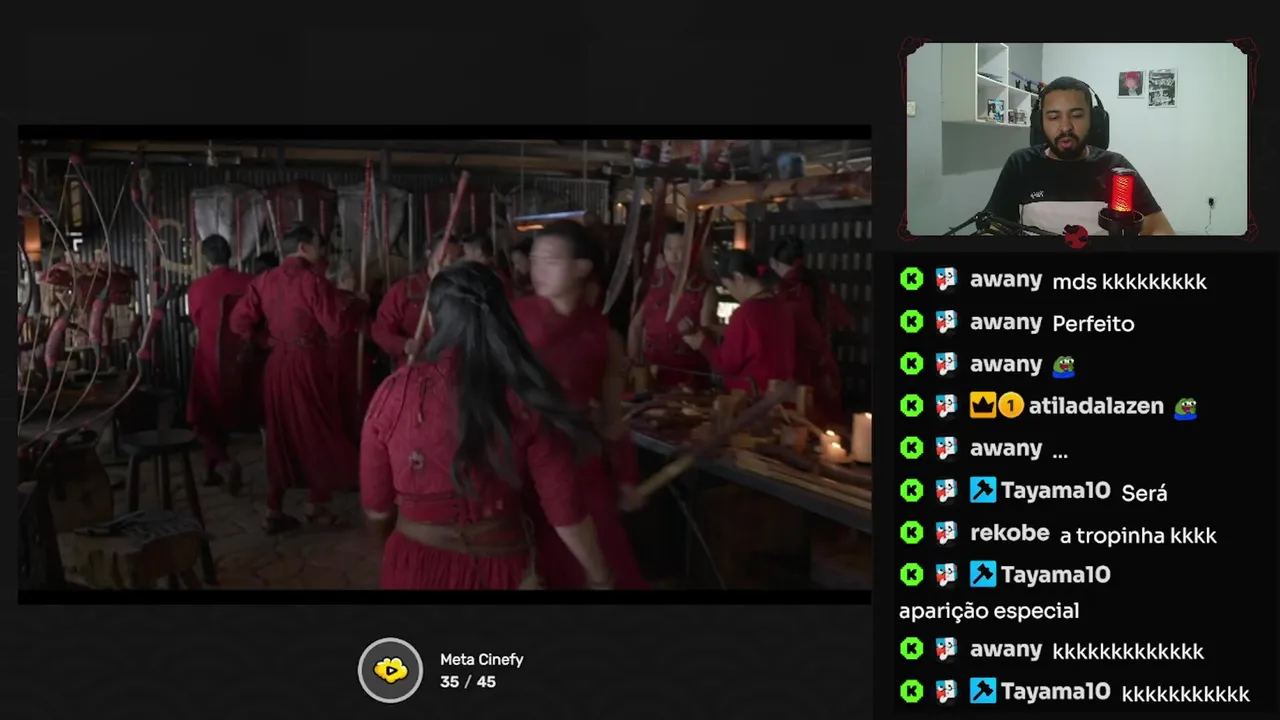Screen dimensions: 1280x720
Task: Click the channel badge in rekobe's row
Action: [x=946, y=532]
